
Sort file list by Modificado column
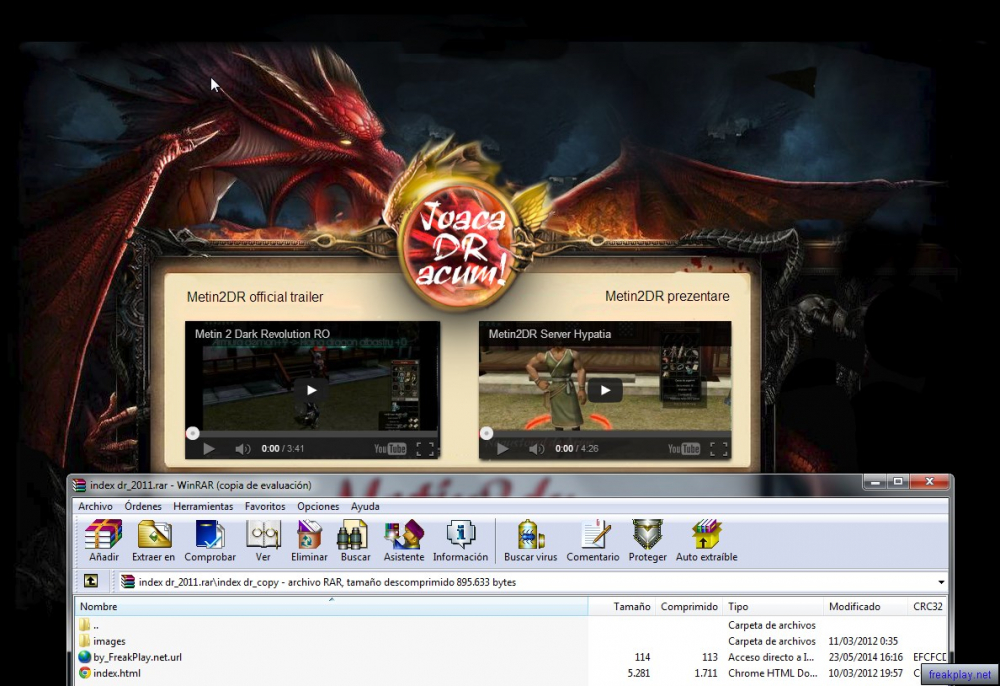click(865, 606)
